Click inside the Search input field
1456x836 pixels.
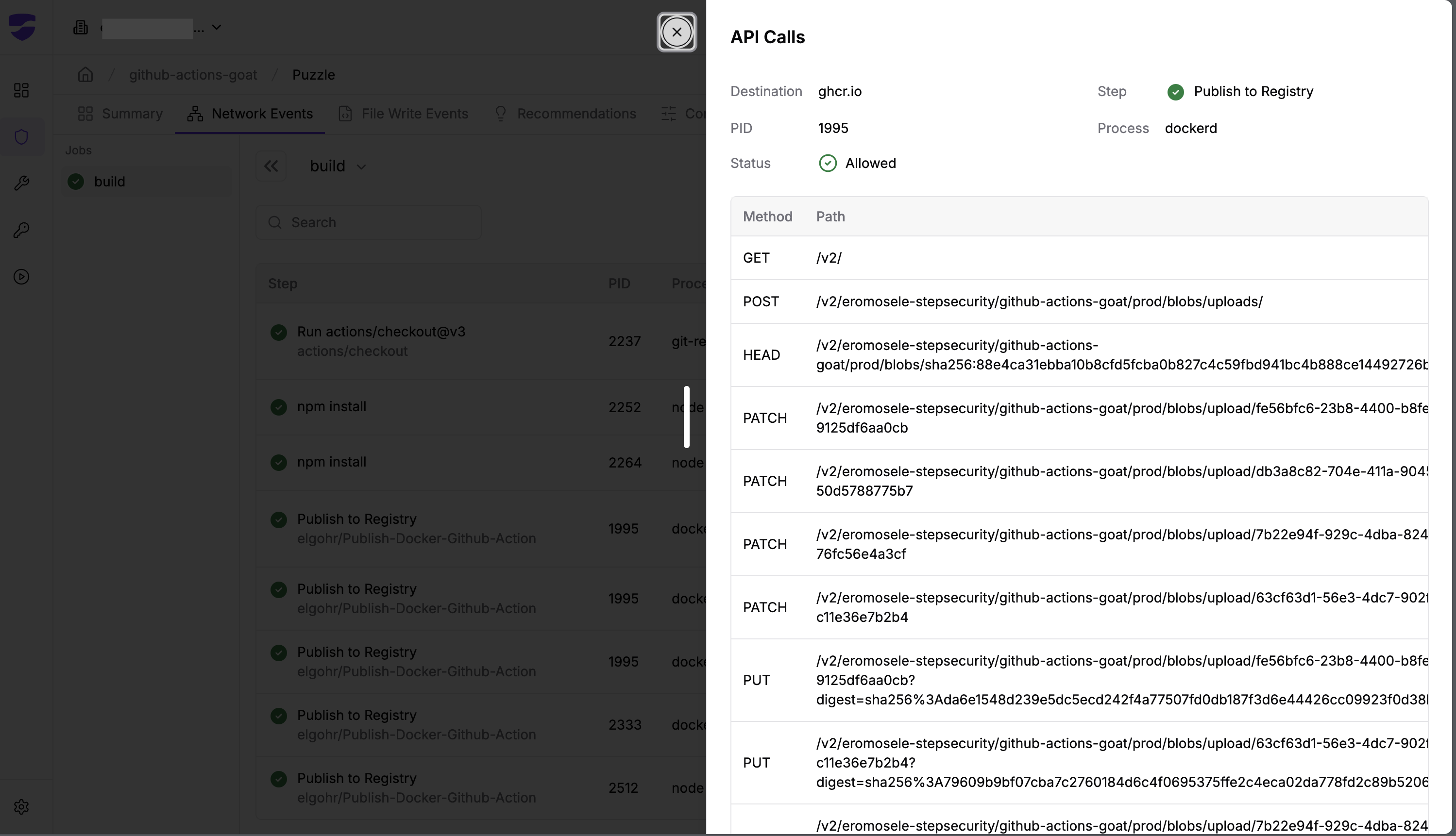(x=368, y=222)
